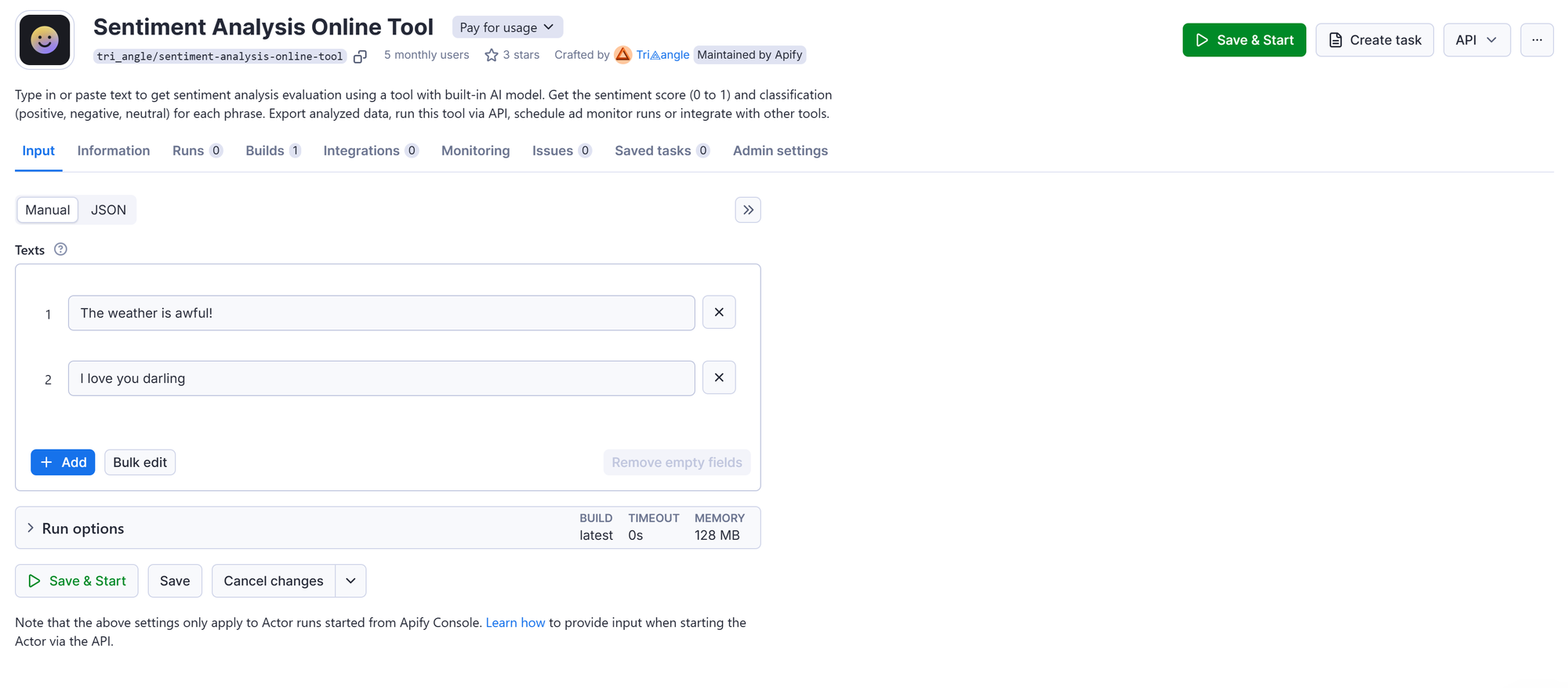Screen dimensions: 1568x688
Task: Remove the text 'I love you darling'
Action: [719, 377]
